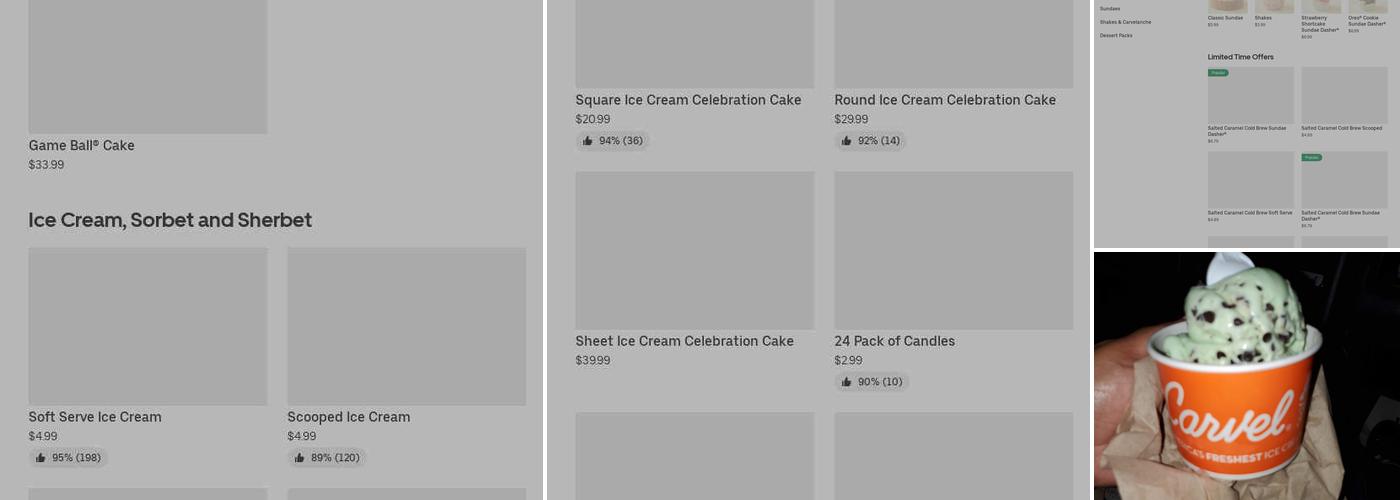This screenshot has width=1400, height=500.
Task: Open Salted Caramel Cold Brew Soft Serve title
Action: click(1249, 213)
